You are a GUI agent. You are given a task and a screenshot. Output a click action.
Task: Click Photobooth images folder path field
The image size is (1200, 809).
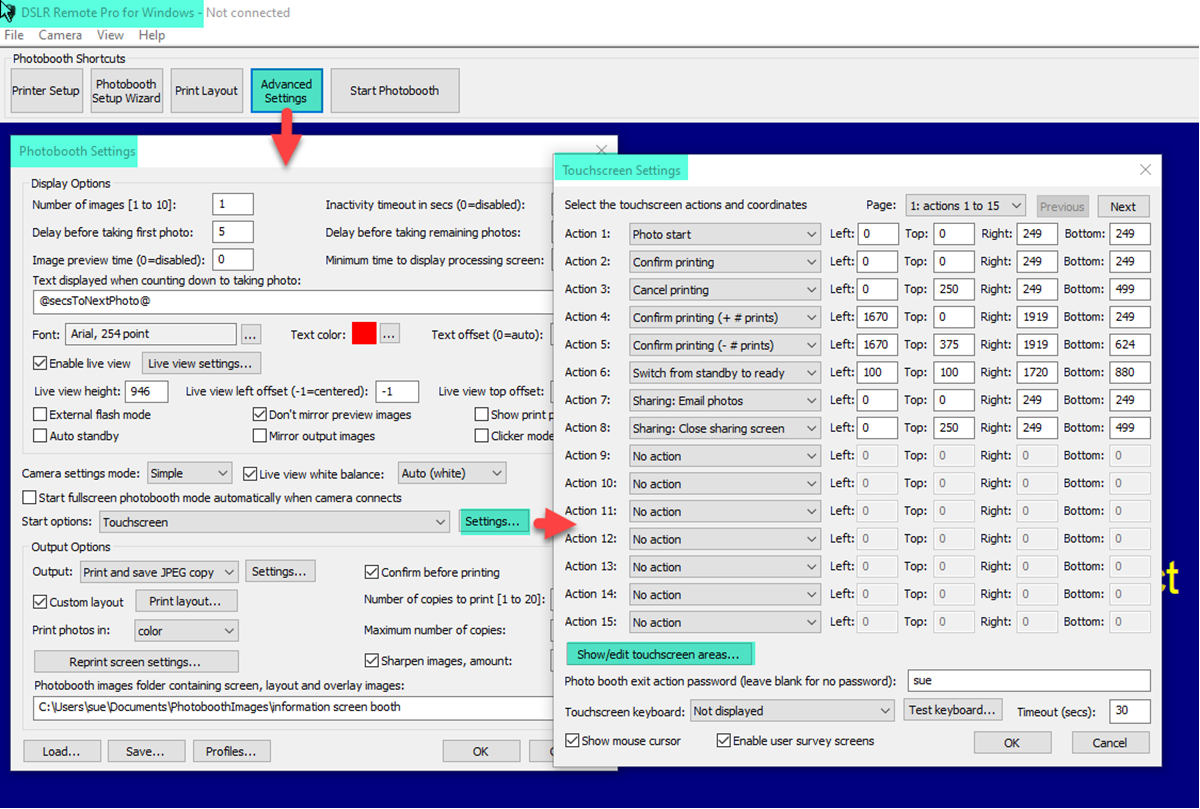coord(292,707)
